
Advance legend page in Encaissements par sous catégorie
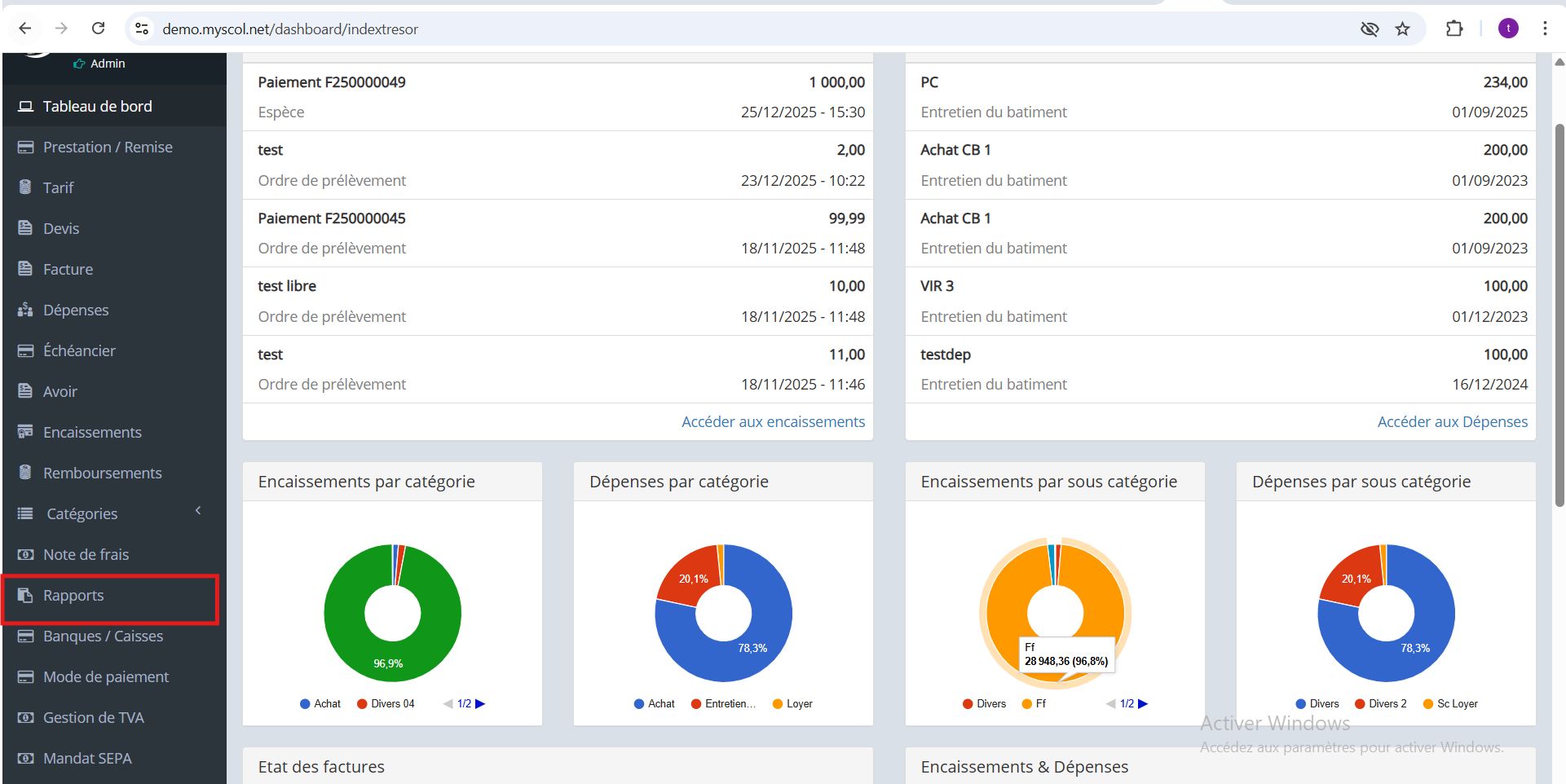[x=1143, y=703]
